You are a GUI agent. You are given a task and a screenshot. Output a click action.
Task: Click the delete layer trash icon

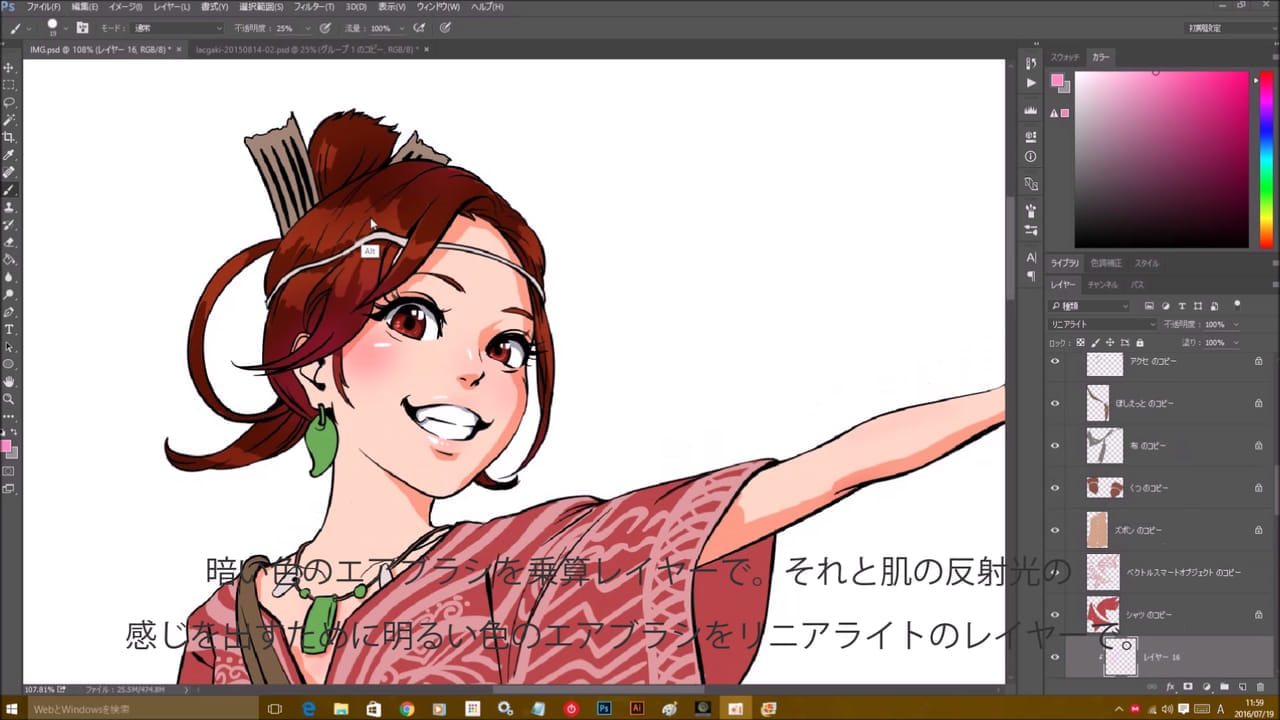pos(1258,687)
